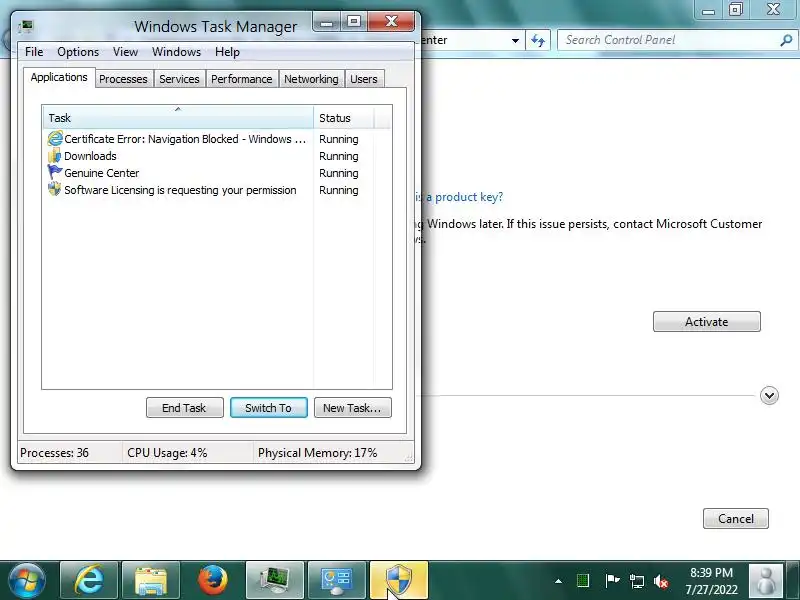
Task: Click the Genuine Center flag icon
Action: 54,172
